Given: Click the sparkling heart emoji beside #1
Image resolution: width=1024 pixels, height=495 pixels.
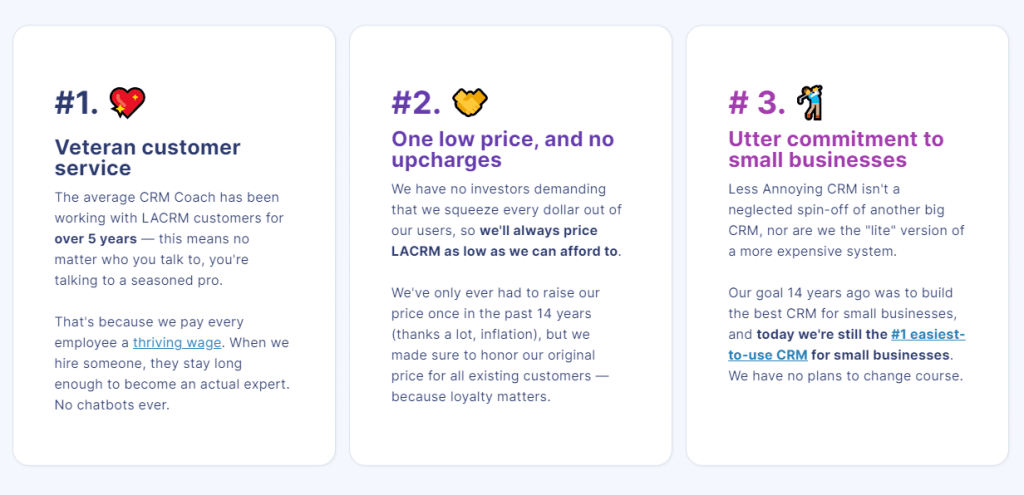Looking at the screenshot, I should pos(127,103).
